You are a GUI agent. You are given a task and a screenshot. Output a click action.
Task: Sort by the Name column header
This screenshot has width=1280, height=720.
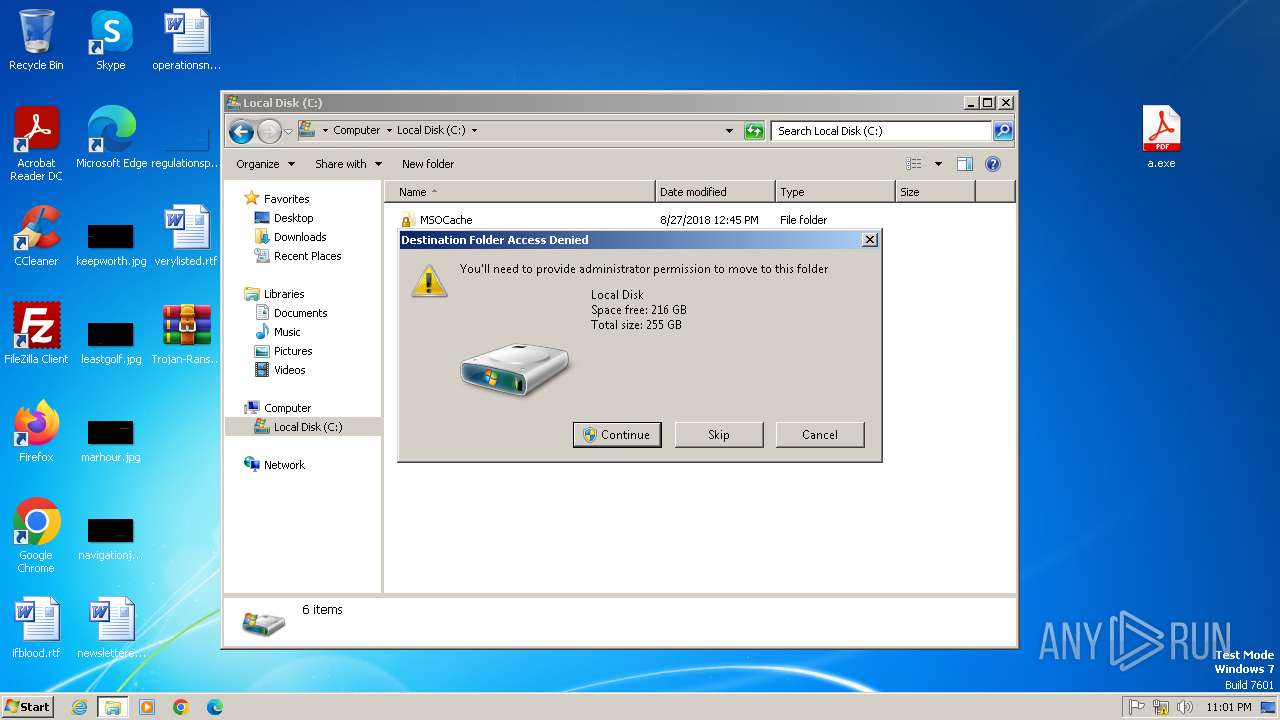click(520, 192)
